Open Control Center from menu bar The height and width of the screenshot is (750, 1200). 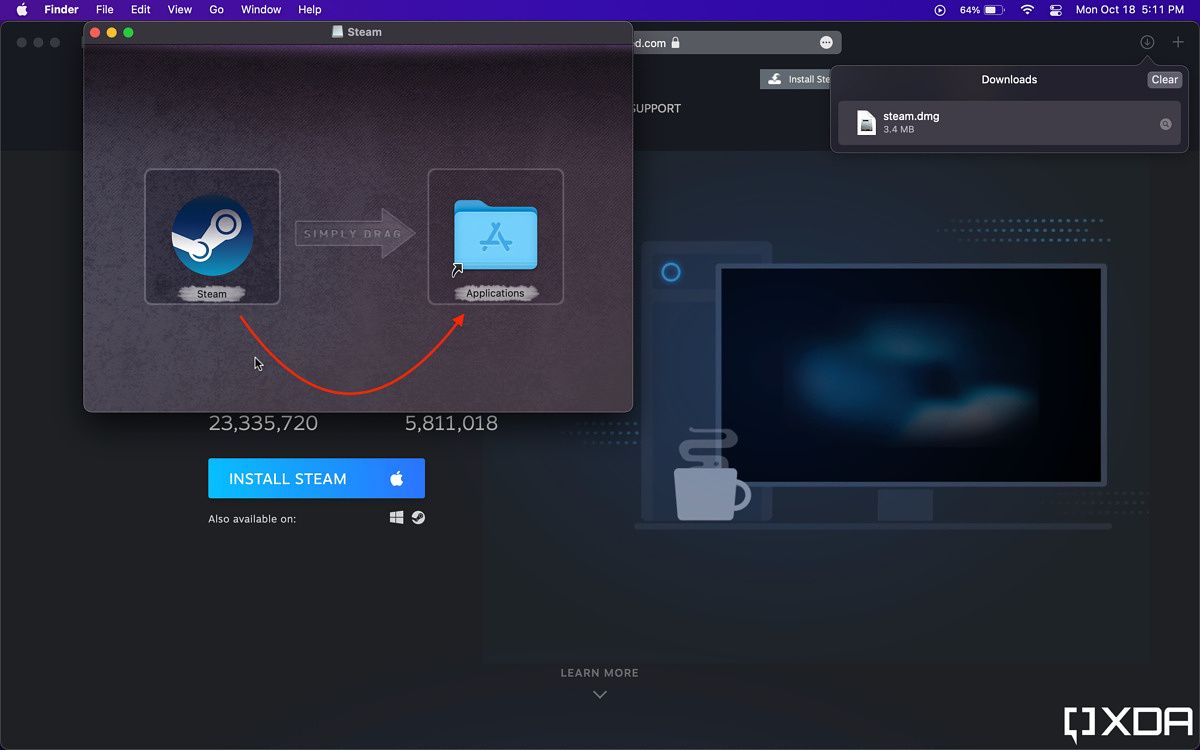pyautogui.click(x=1055, y=10)
